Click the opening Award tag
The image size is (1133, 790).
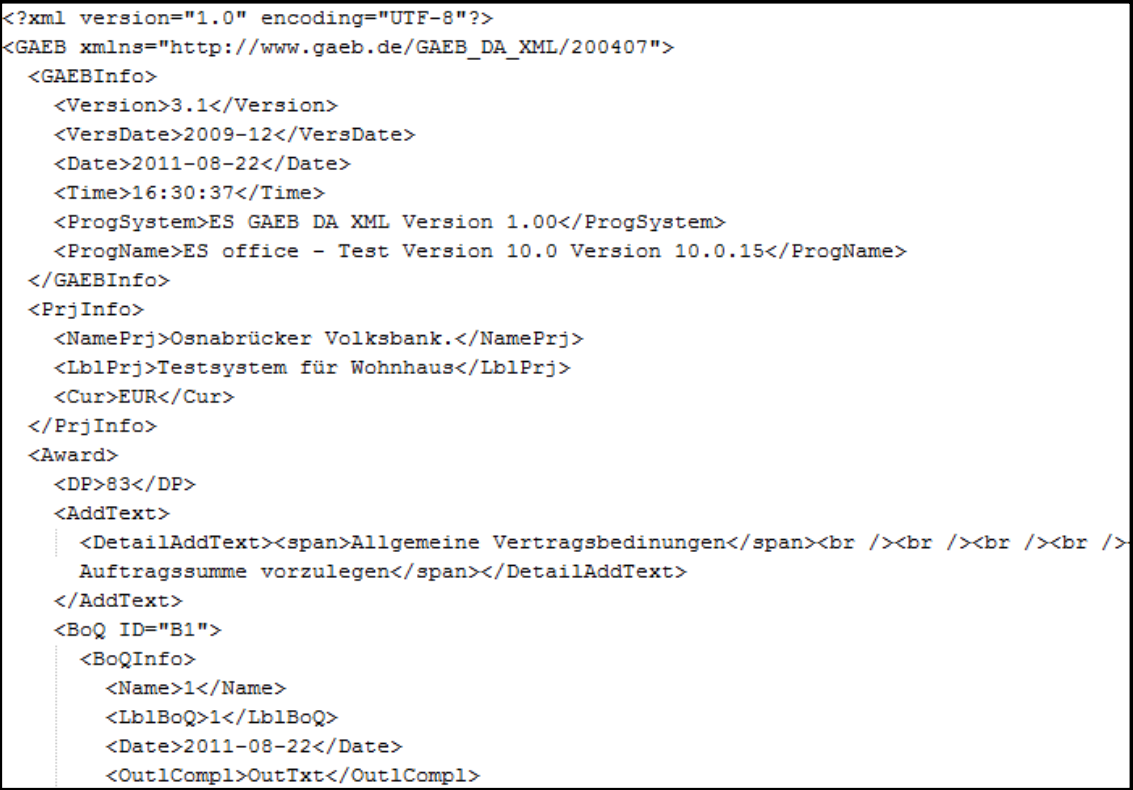click(73, 455)
